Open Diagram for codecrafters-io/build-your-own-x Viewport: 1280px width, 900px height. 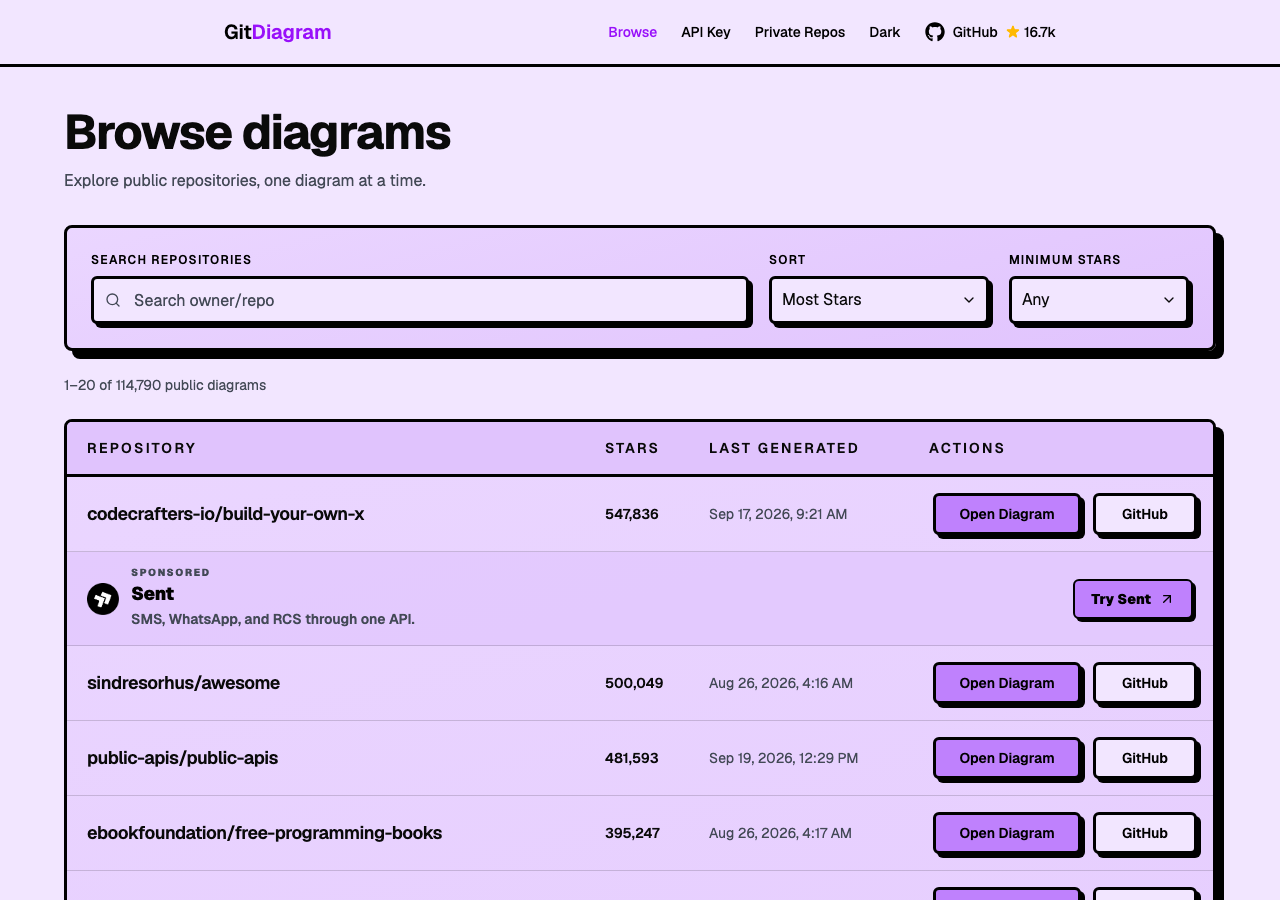click(1007, 514)
